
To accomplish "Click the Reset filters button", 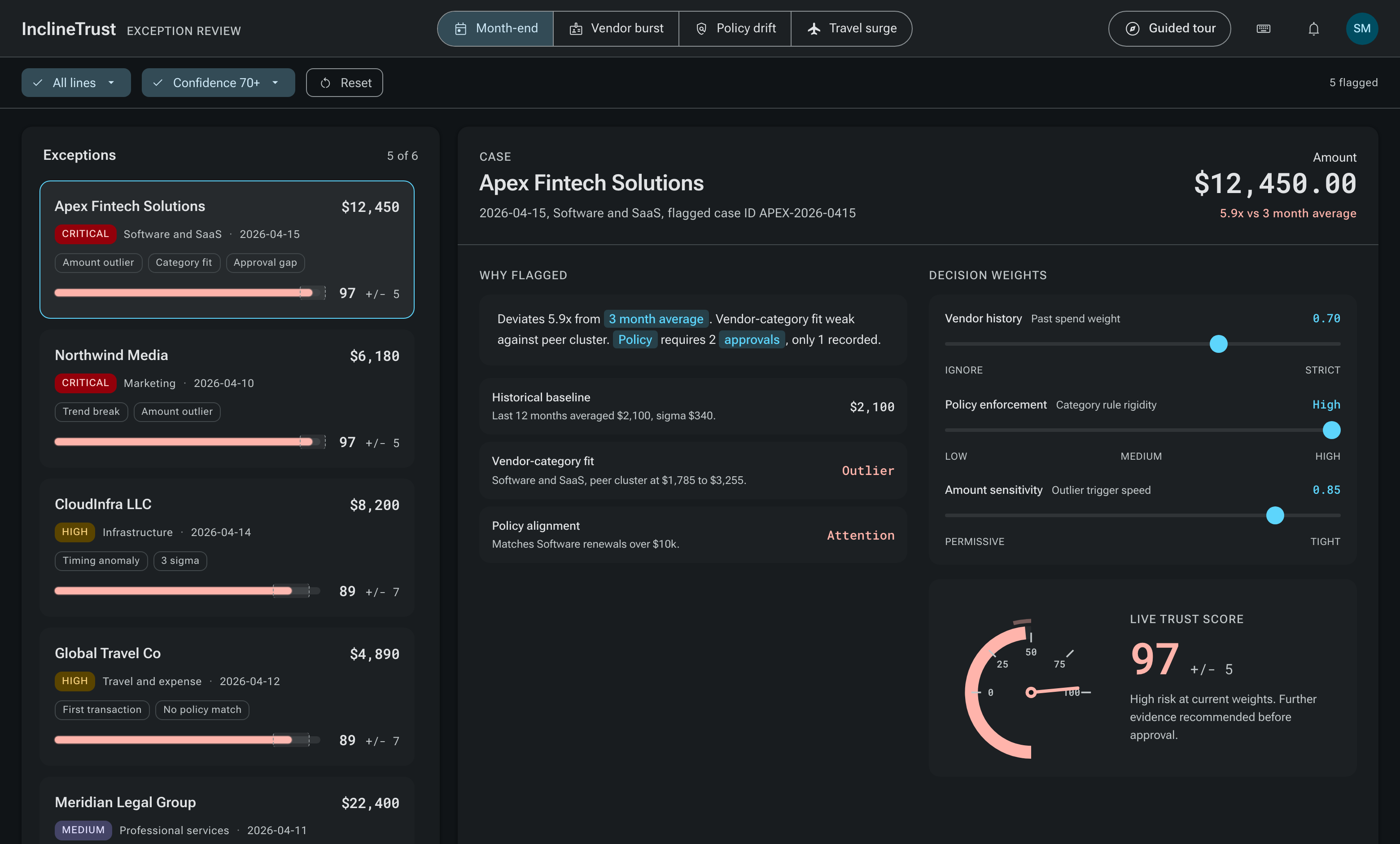I will [344, 83].
